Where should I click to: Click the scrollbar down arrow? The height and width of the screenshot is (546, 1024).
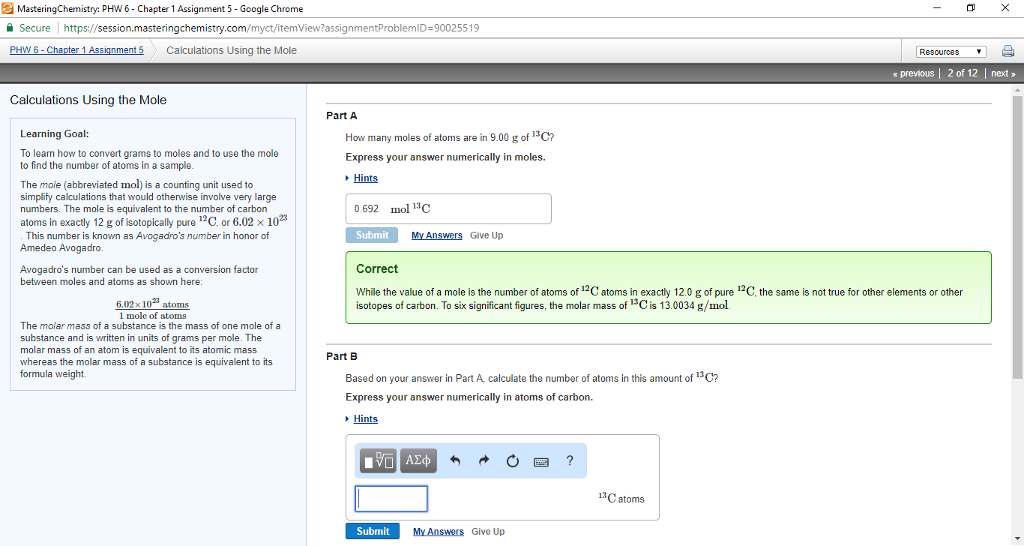[x=1017, y=540]
